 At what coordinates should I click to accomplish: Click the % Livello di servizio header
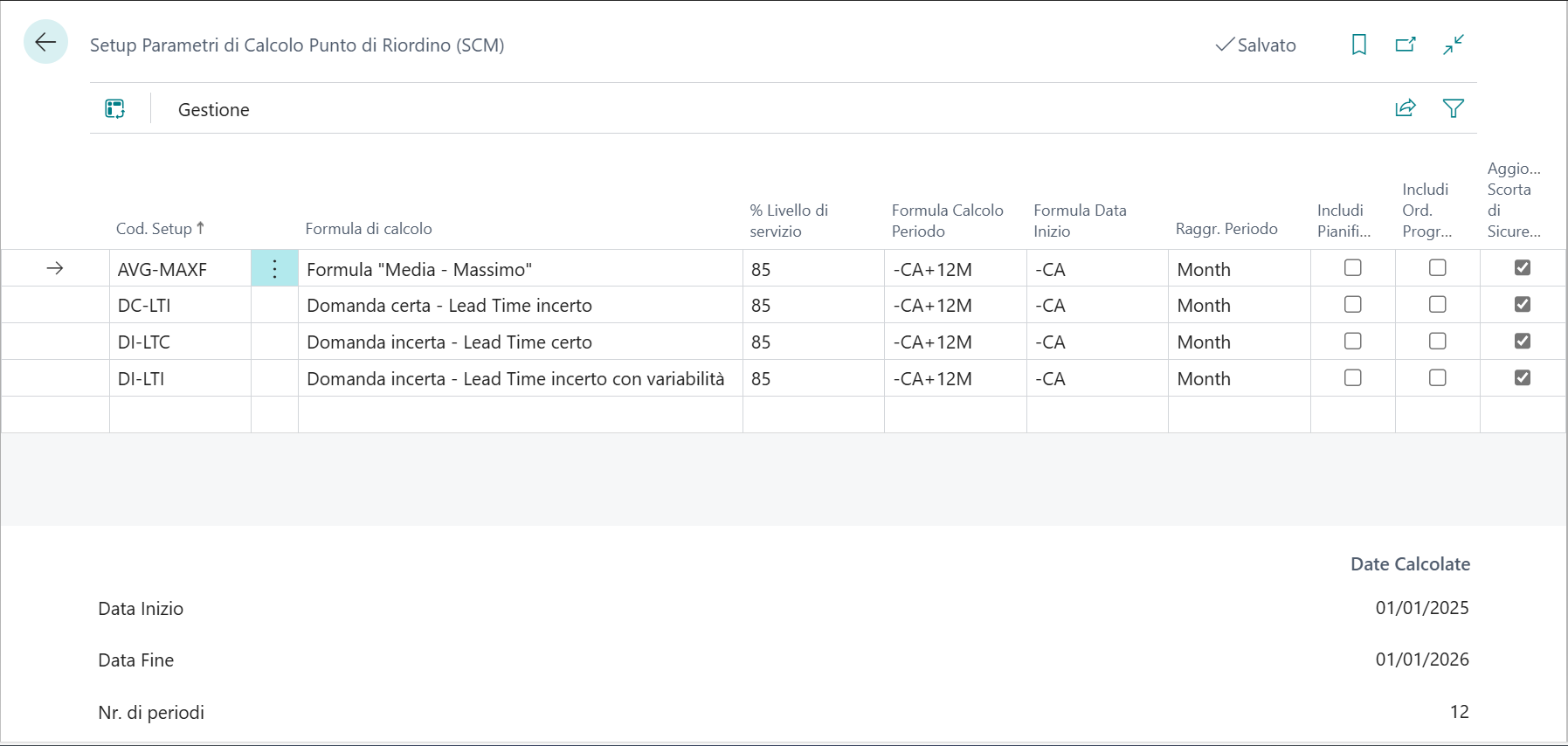(788, 221)
